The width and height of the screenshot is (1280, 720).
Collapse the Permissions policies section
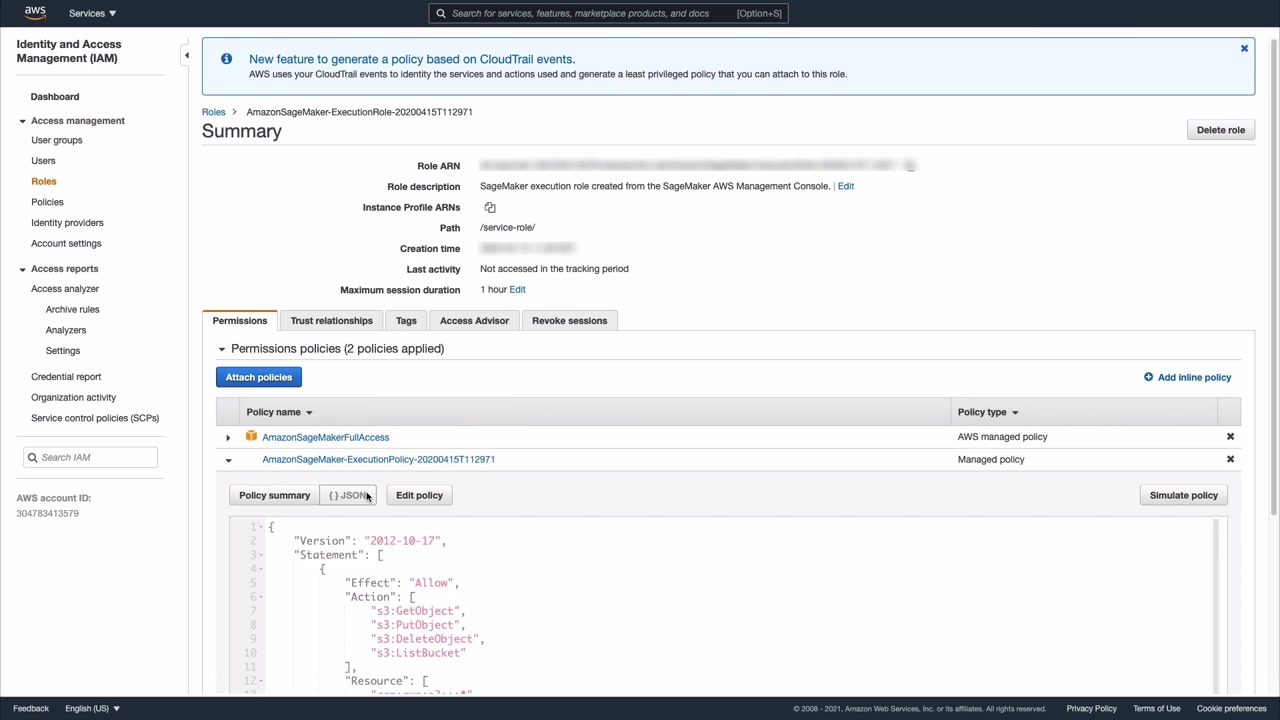tap(222, 349)
